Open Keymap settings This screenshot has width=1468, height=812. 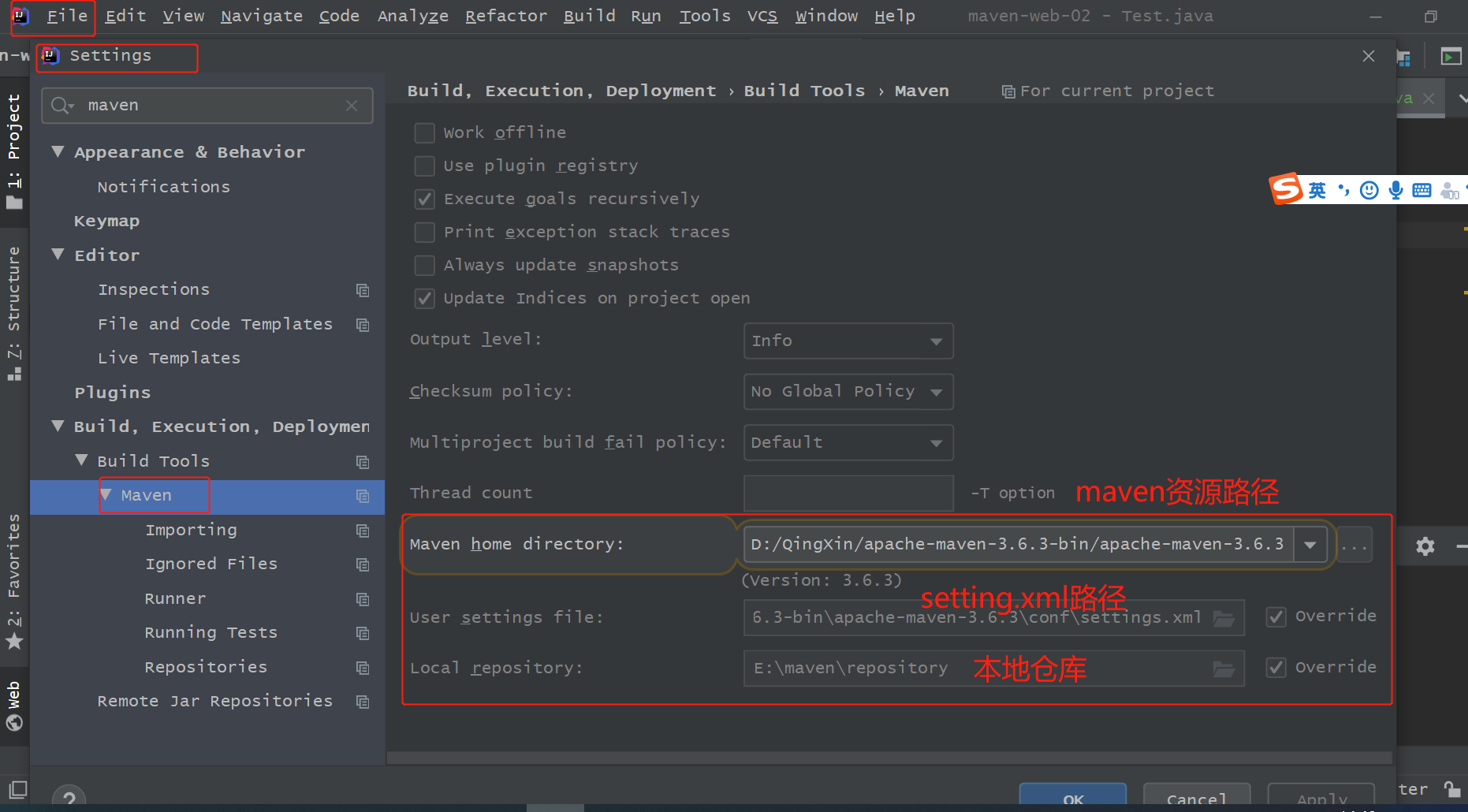click(x=106, y=221)
